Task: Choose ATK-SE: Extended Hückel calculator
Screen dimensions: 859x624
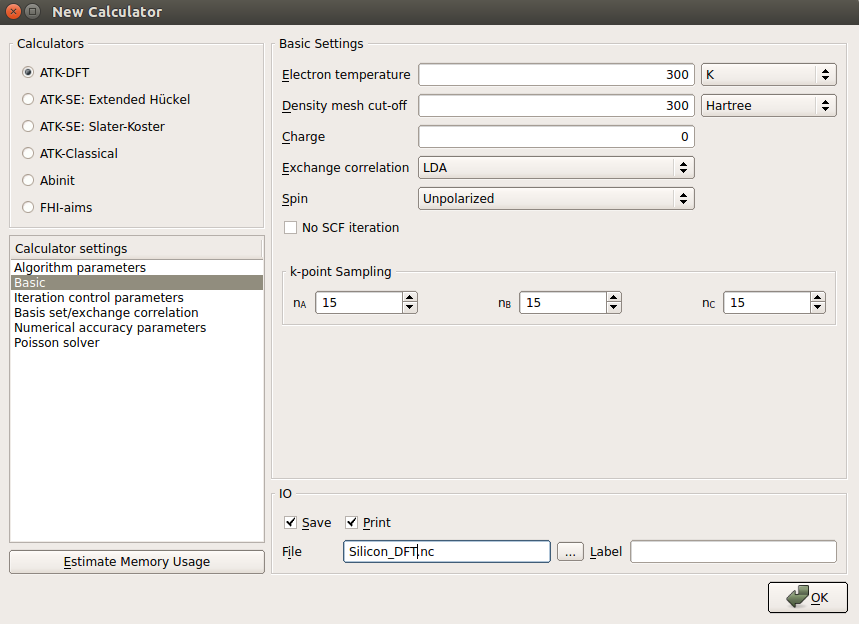Action: point(28,99)
